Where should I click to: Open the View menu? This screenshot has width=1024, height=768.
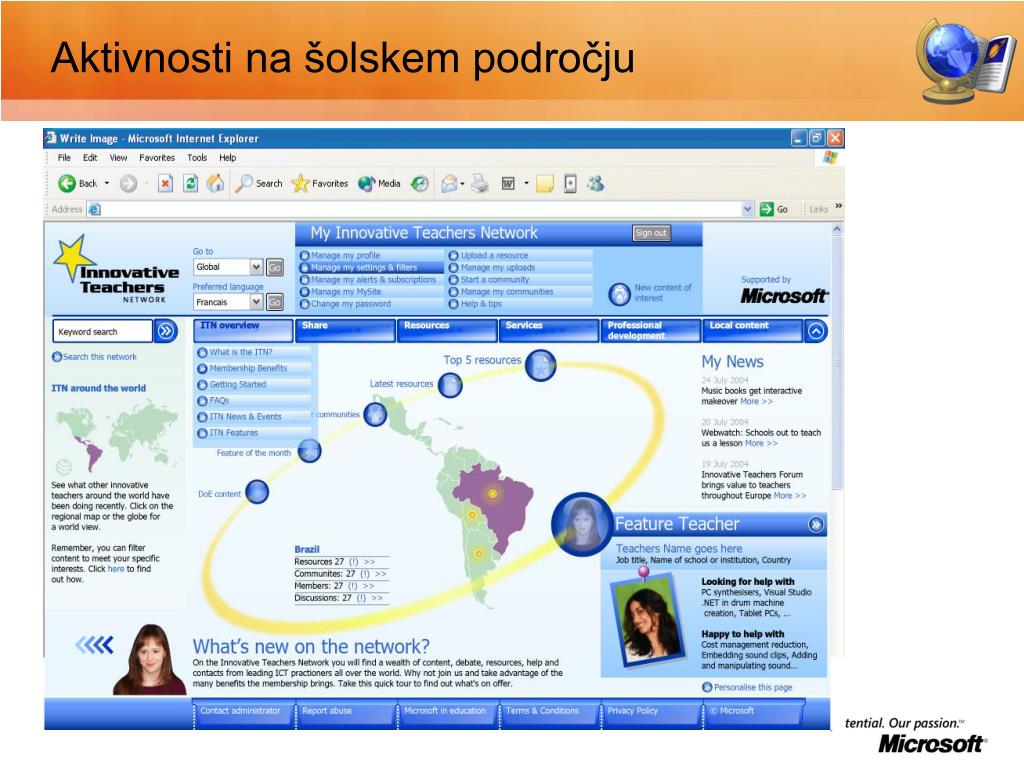point(118,157)
